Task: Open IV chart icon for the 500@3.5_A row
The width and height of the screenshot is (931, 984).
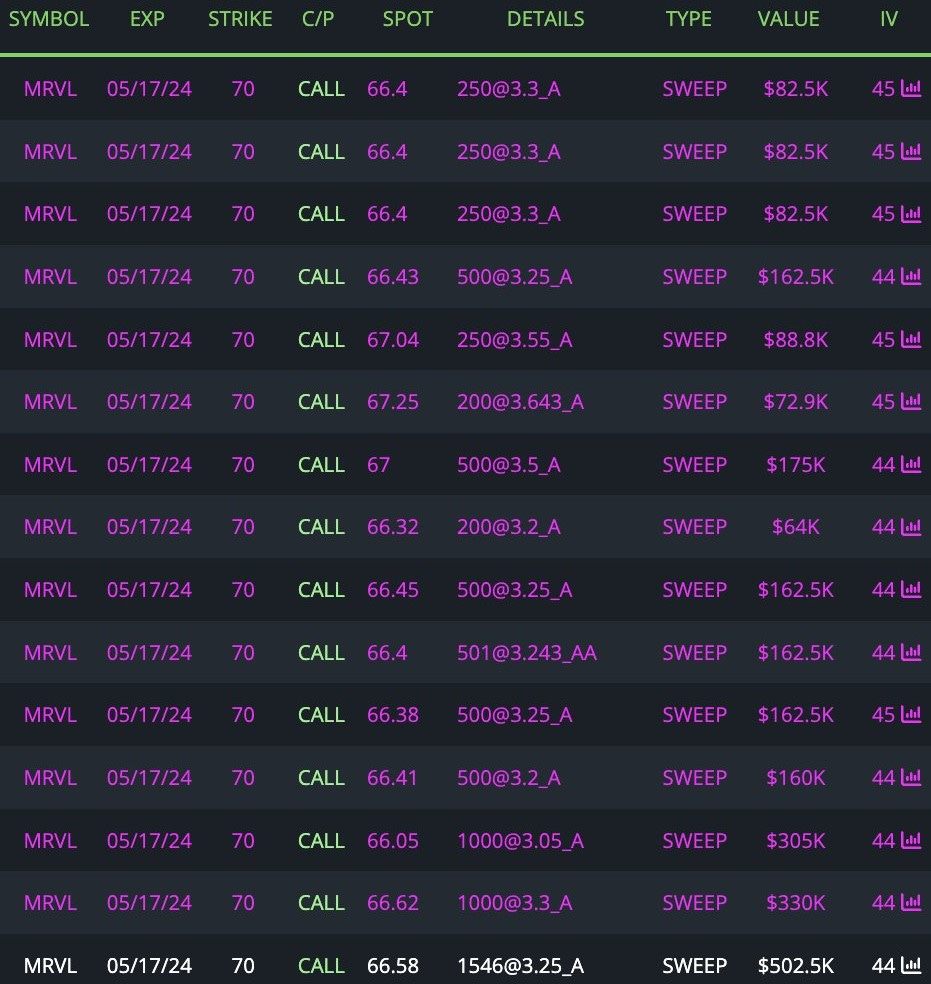Action: pos(911,464)
